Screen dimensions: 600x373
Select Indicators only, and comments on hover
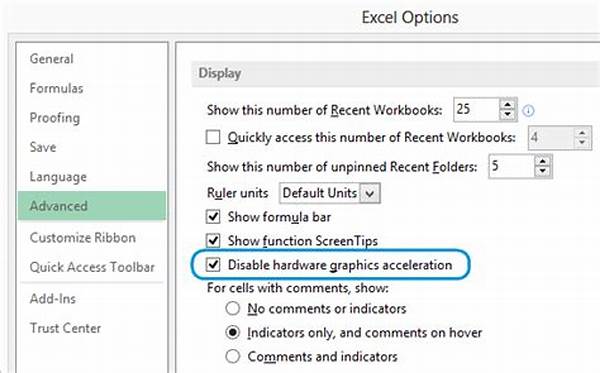pyautogui.click(x=233, y=332)
